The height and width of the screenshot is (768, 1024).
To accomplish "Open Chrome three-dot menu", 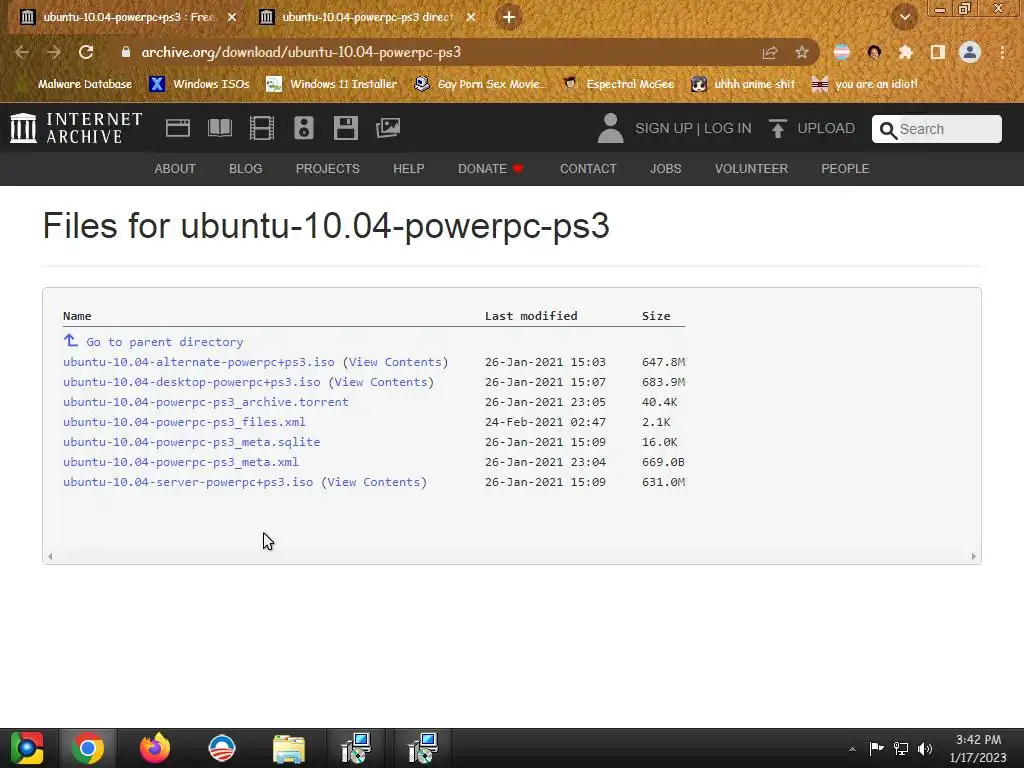I will [x=1002, y=52].
